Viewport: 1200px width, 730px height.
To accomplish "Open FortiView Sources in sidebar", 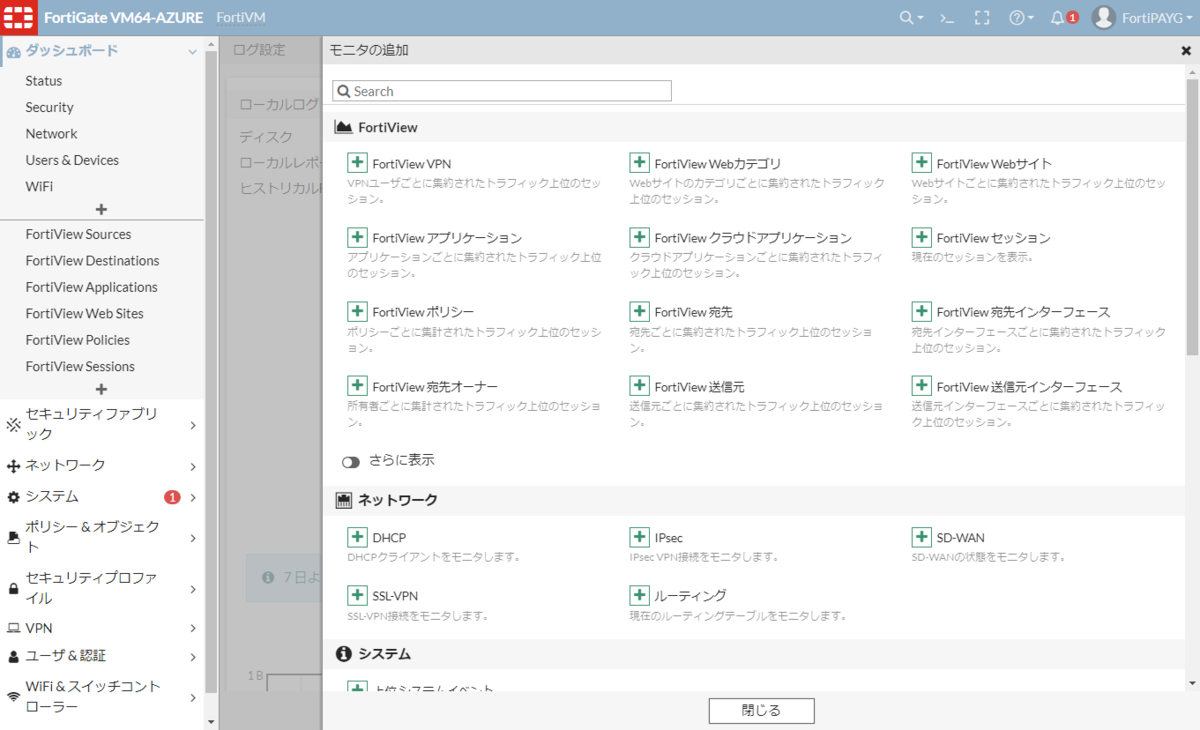I will click(x=78, y=234).
